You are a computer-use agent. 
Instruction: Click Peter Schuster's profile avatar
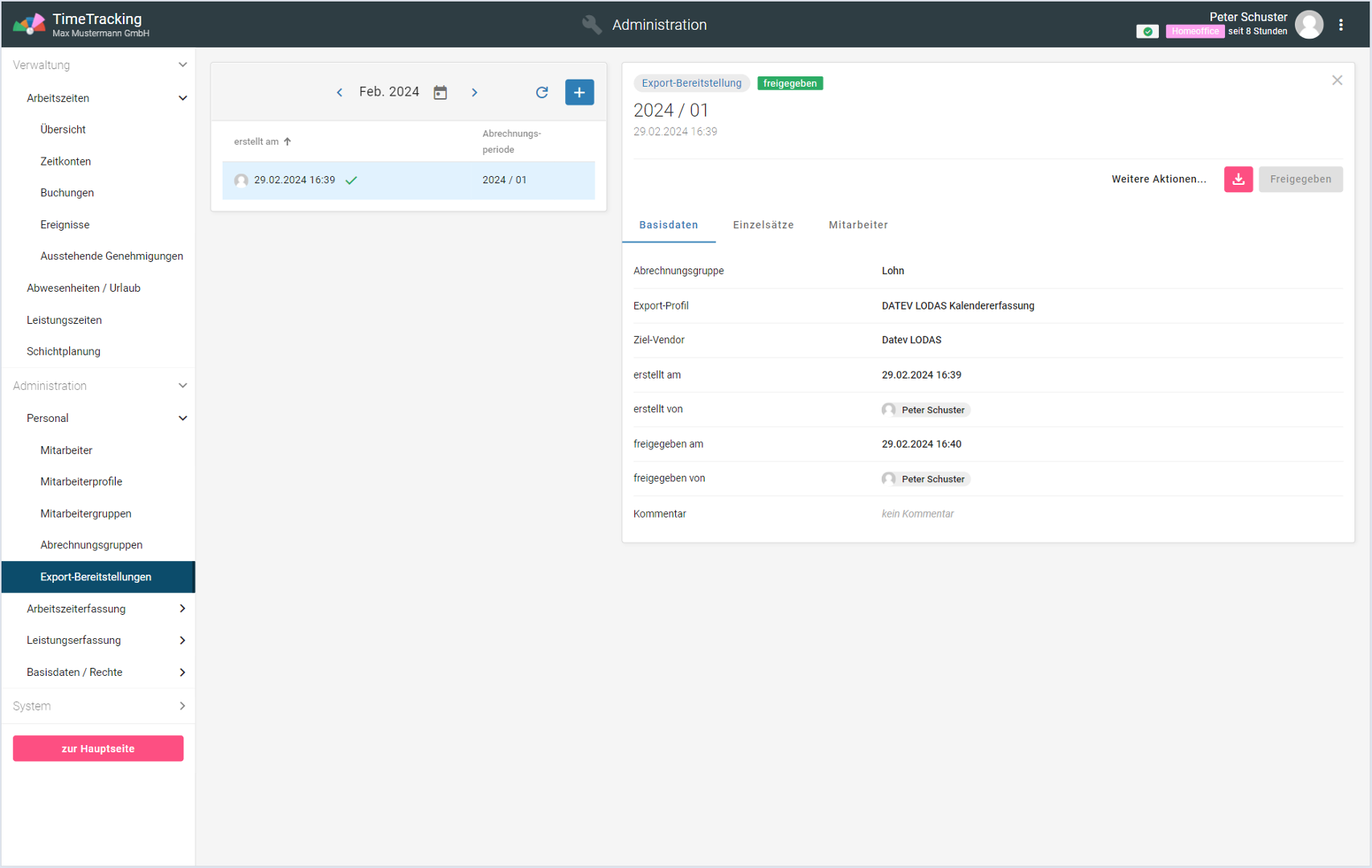click(1309, 25)
